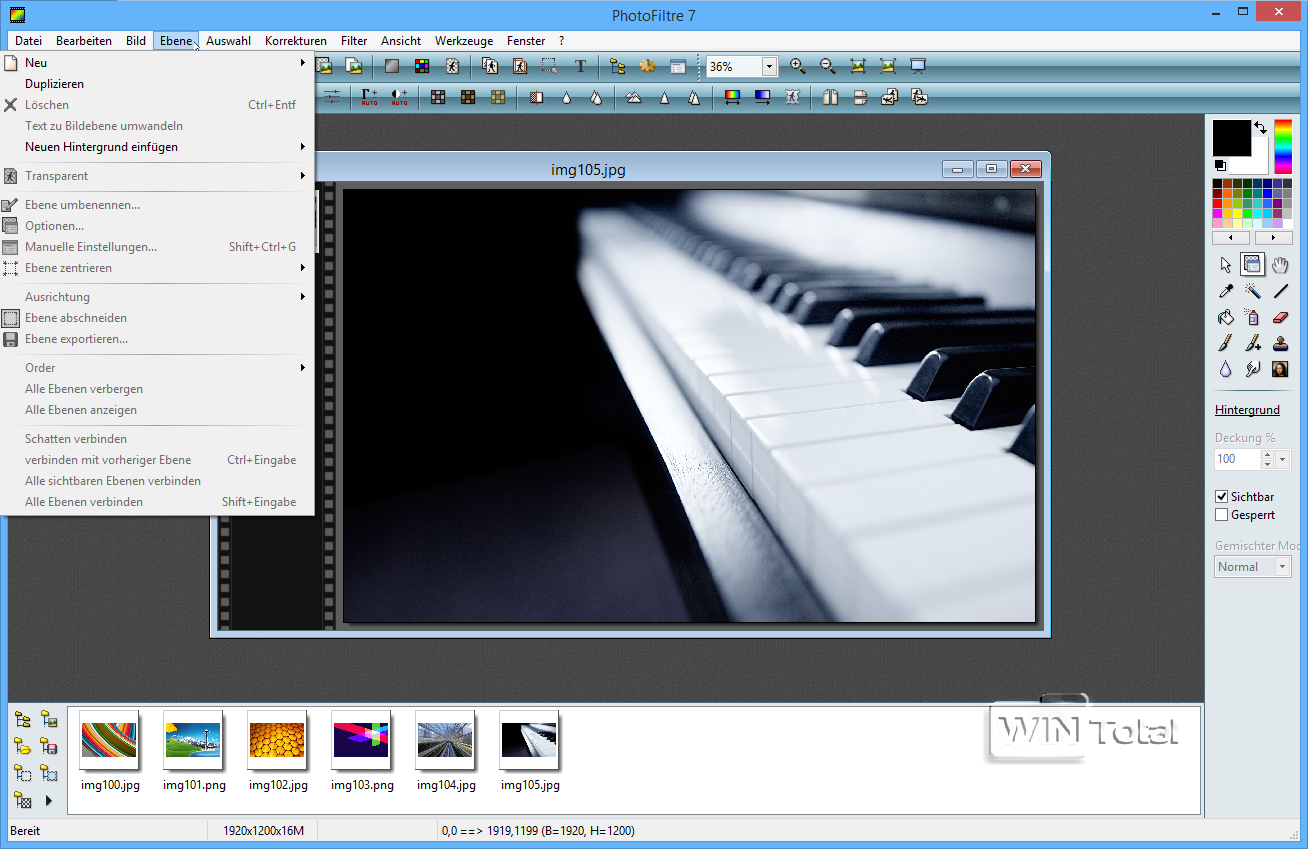This screenshot has width=1308, height=849.
Task: Open the Korrekturen menu
Action: 296,41
